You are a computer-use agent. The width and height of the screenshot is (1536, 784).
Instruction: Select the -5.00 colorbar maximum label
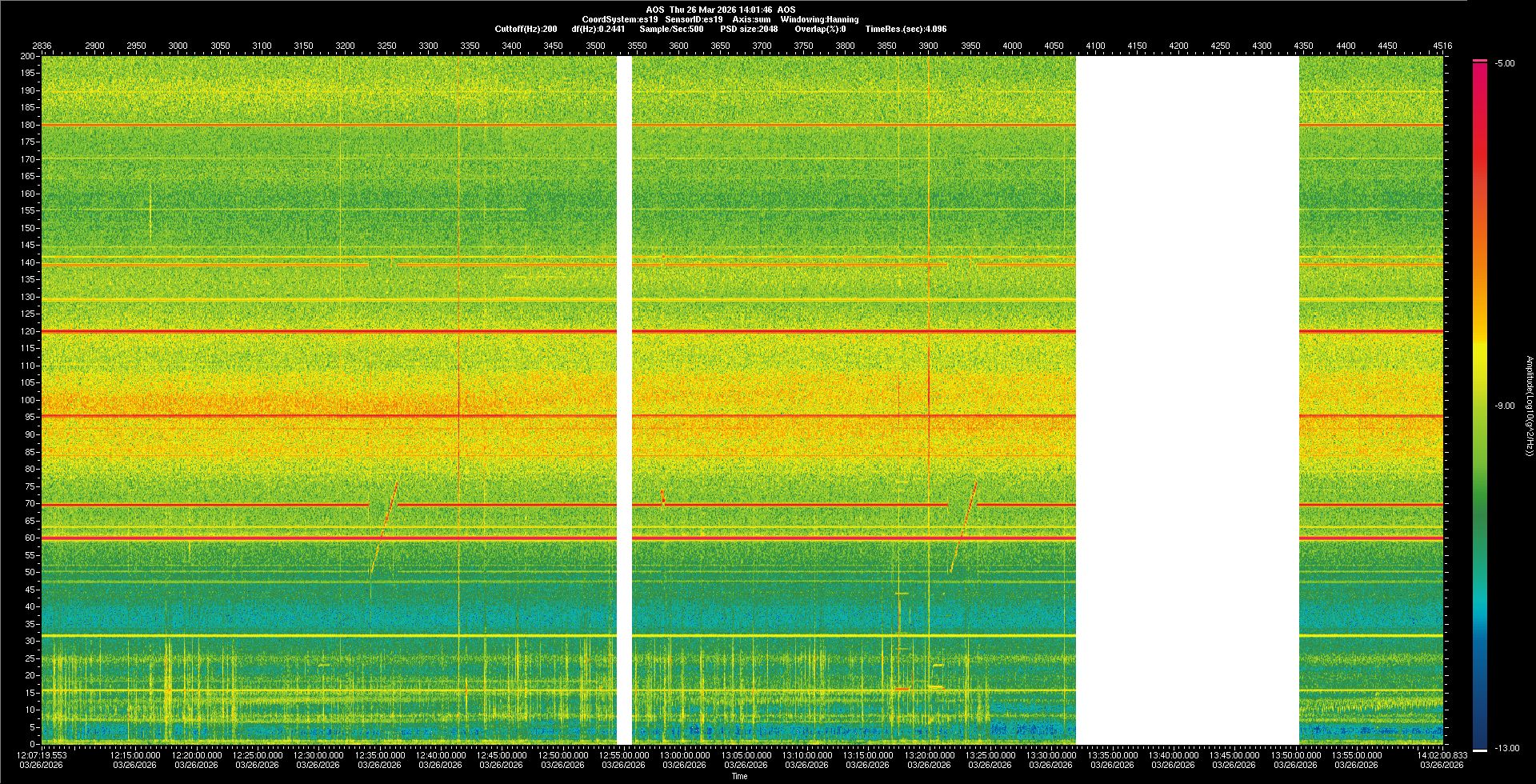pos(1504,64)
